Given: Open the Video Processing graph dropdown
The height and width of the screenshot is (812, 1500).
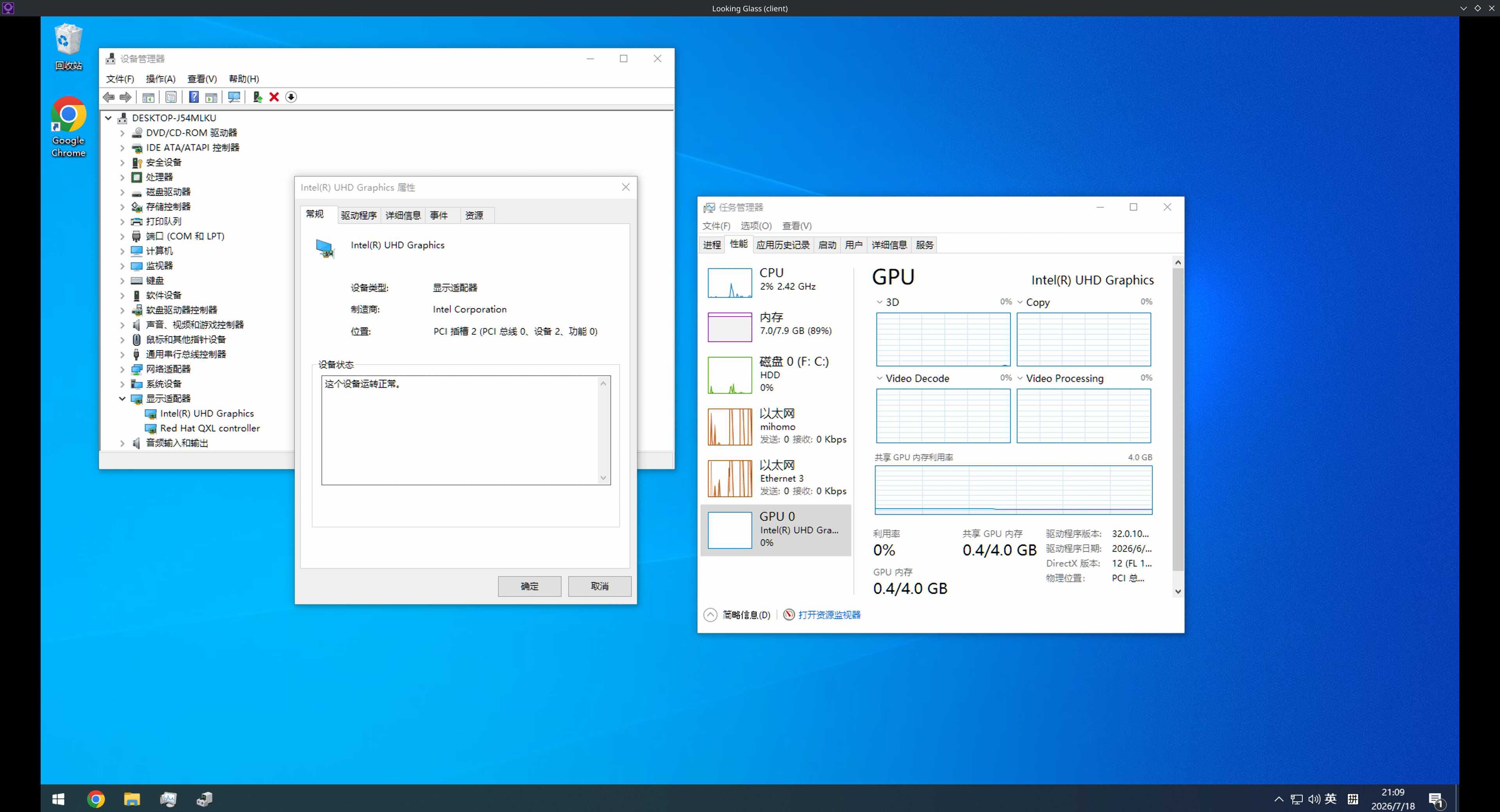Looking at the screenshot, I should [x=1020, y=378].
